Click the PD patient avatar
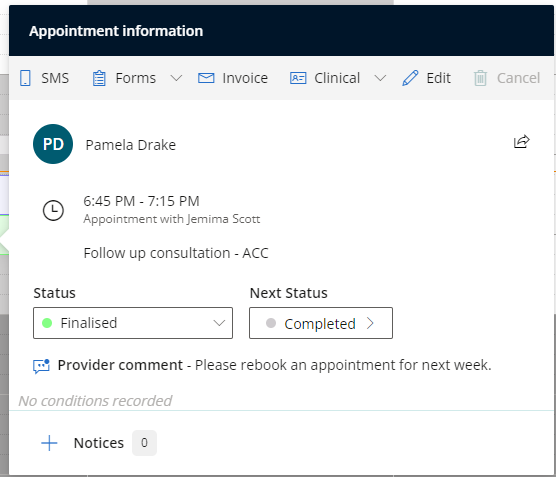 click(x=53, y=144)
